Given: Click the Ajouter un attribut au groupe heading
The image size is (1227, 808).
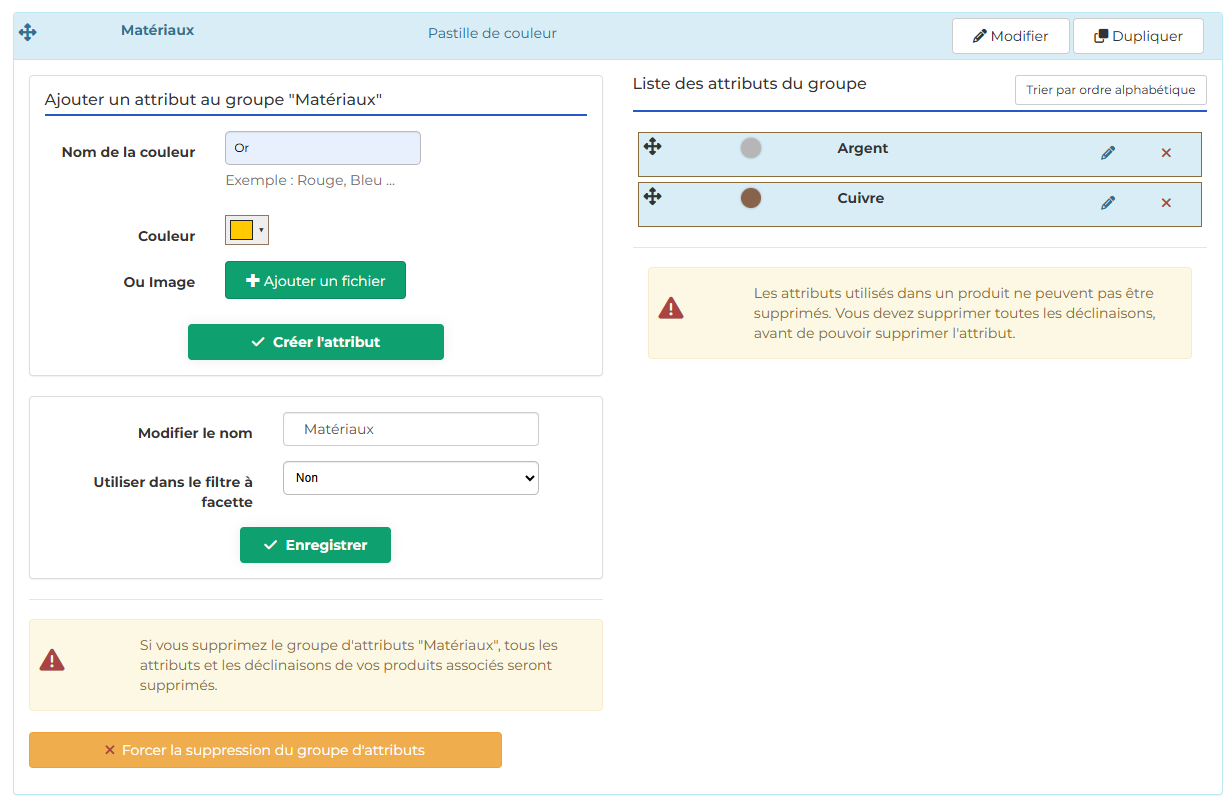Looking at the screenshot, I should tap(214, 100).
